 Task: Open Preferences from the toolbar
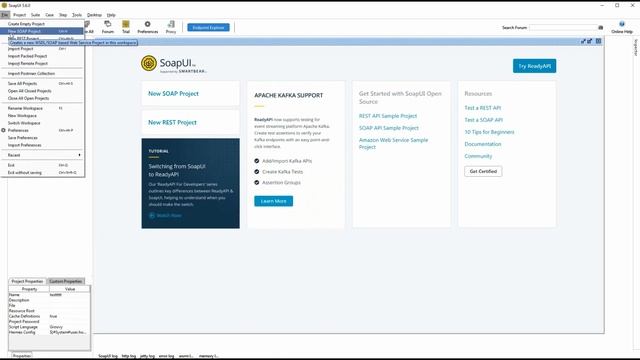147,27
